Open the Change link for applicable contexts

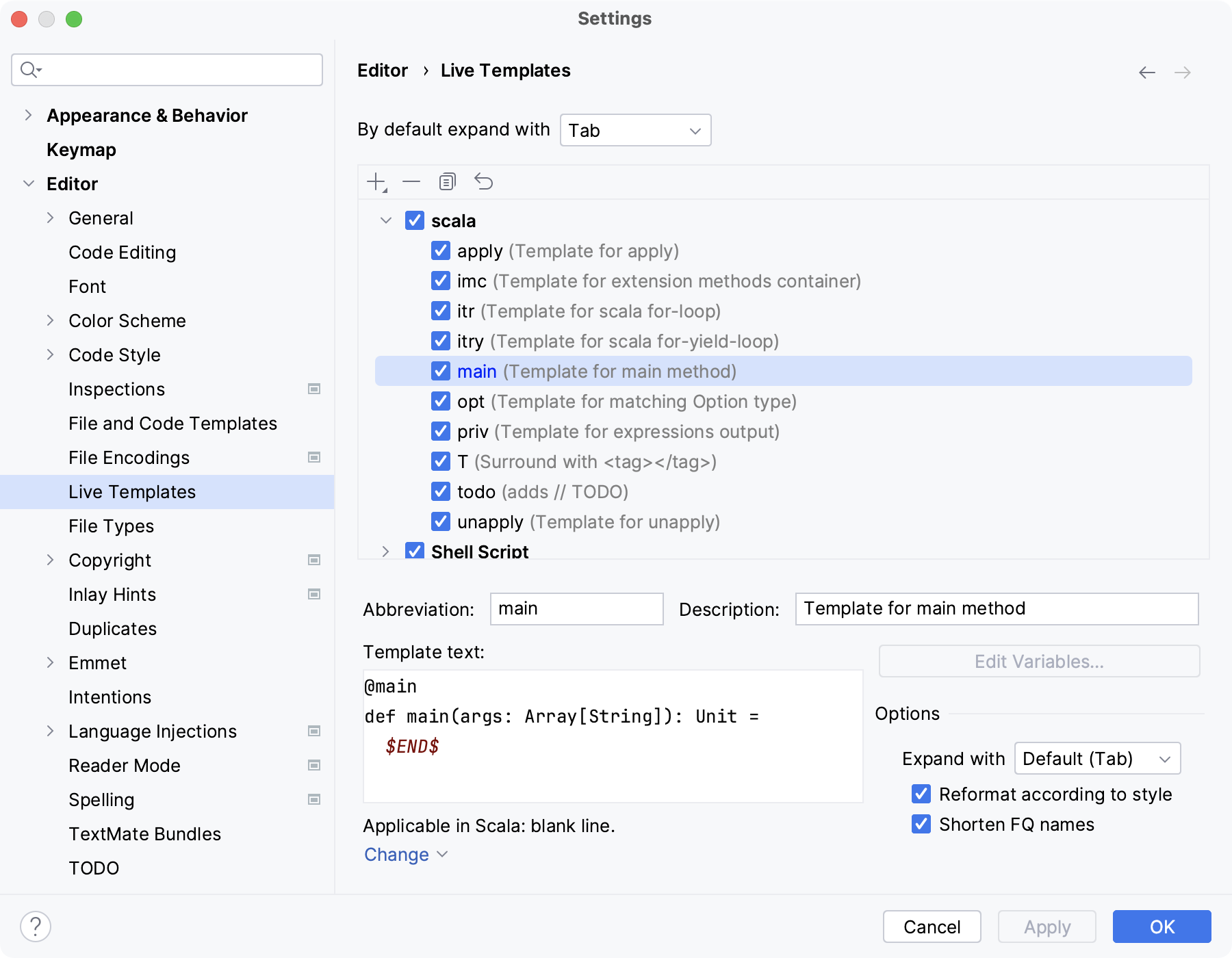(x=397, y=854)
